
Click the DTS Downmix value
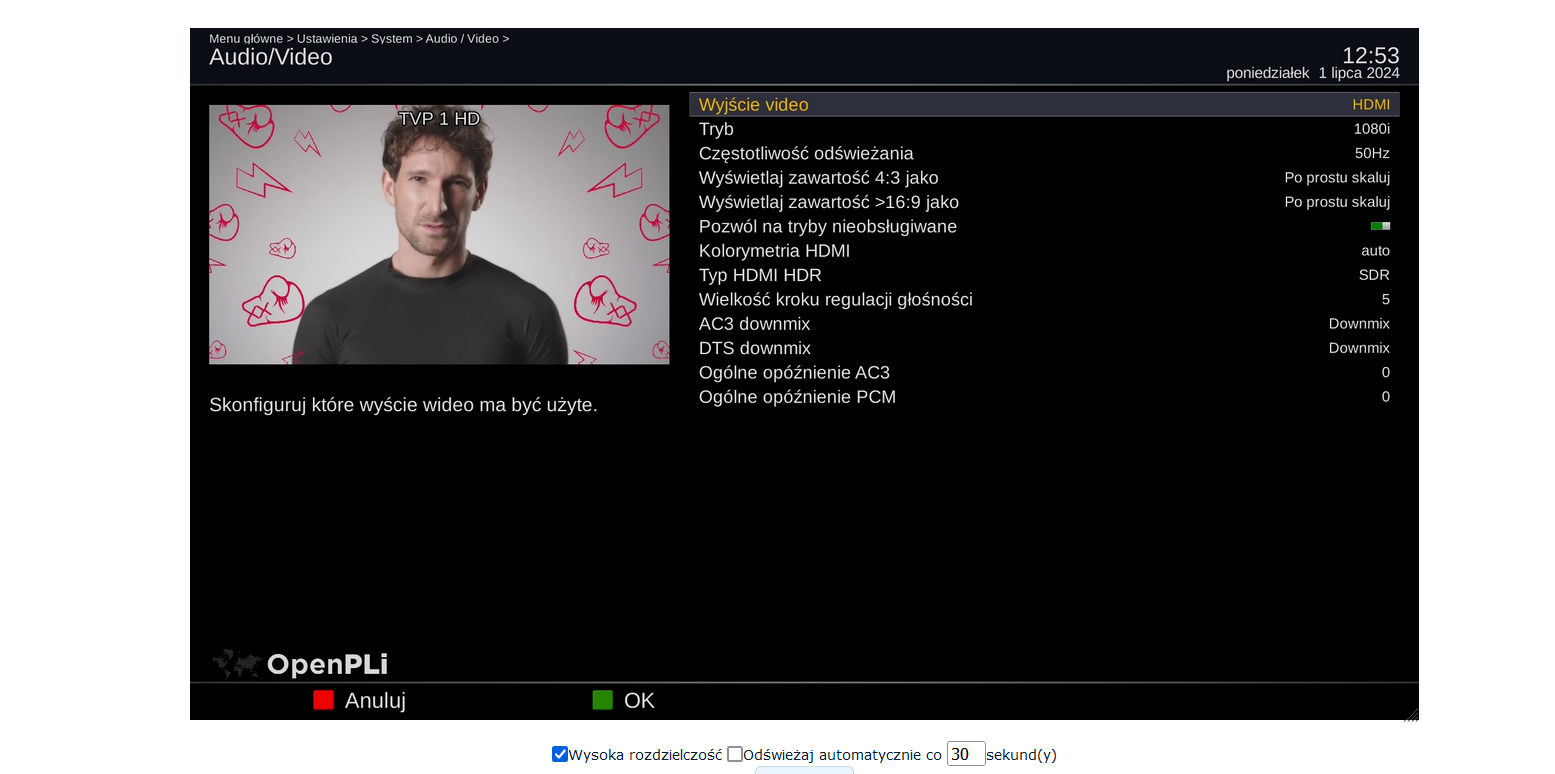click(x=1359, y=348)
